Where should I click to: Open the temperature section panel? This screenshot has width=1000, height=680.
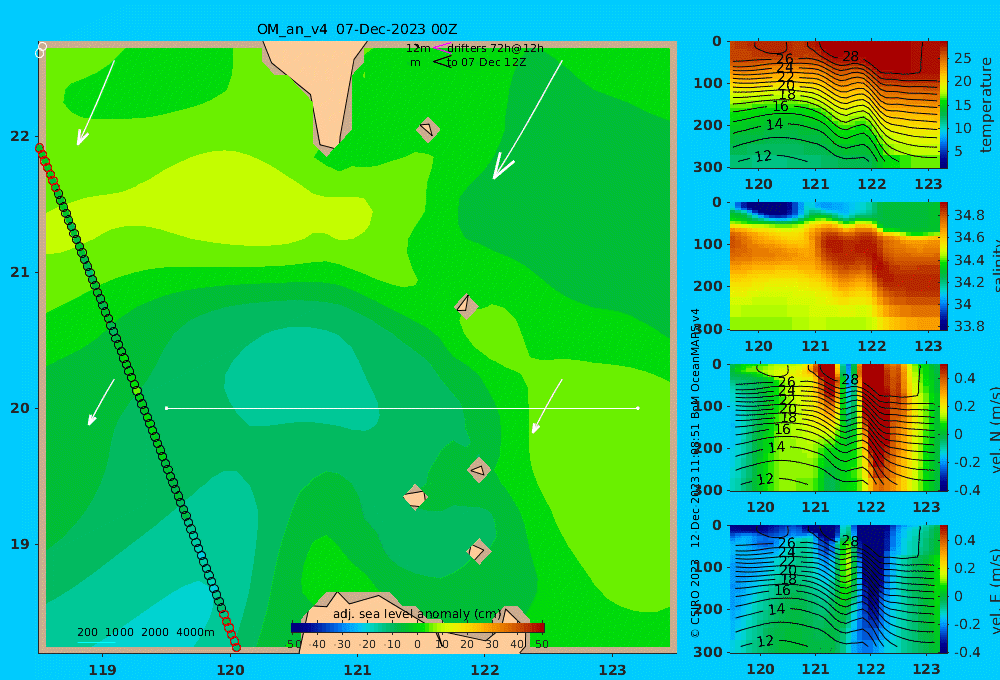(x=834, y=105)
